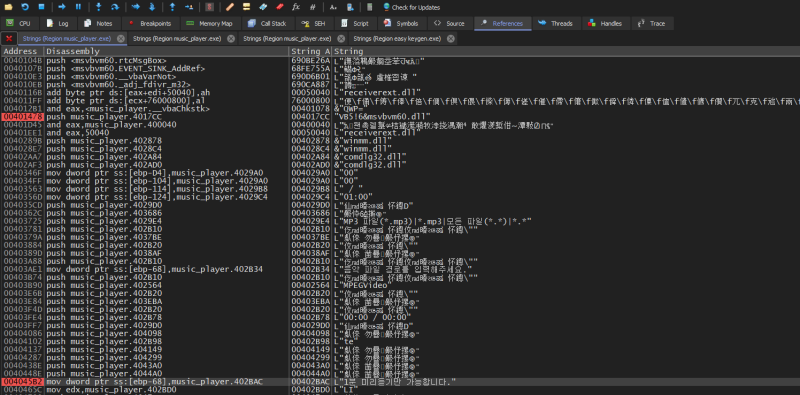Step over the next instruction
This screenshot has width=800, height=395.
click(x=115, y=7)
